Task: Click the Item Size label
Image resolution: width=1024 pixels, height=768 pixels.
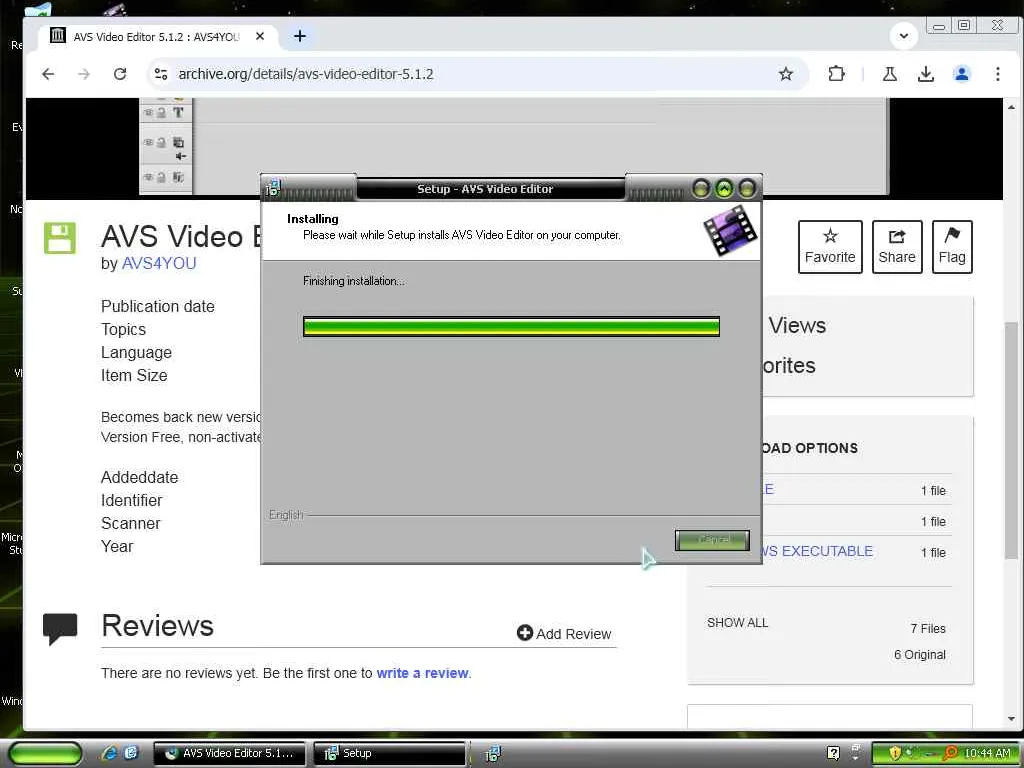Action: tap(134, 376)
